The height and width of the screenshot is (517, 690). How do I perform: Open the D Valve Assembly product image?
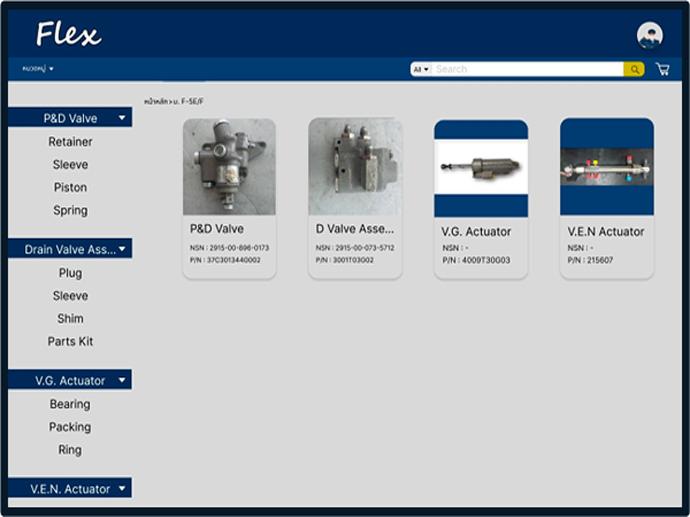pos(355,166)
